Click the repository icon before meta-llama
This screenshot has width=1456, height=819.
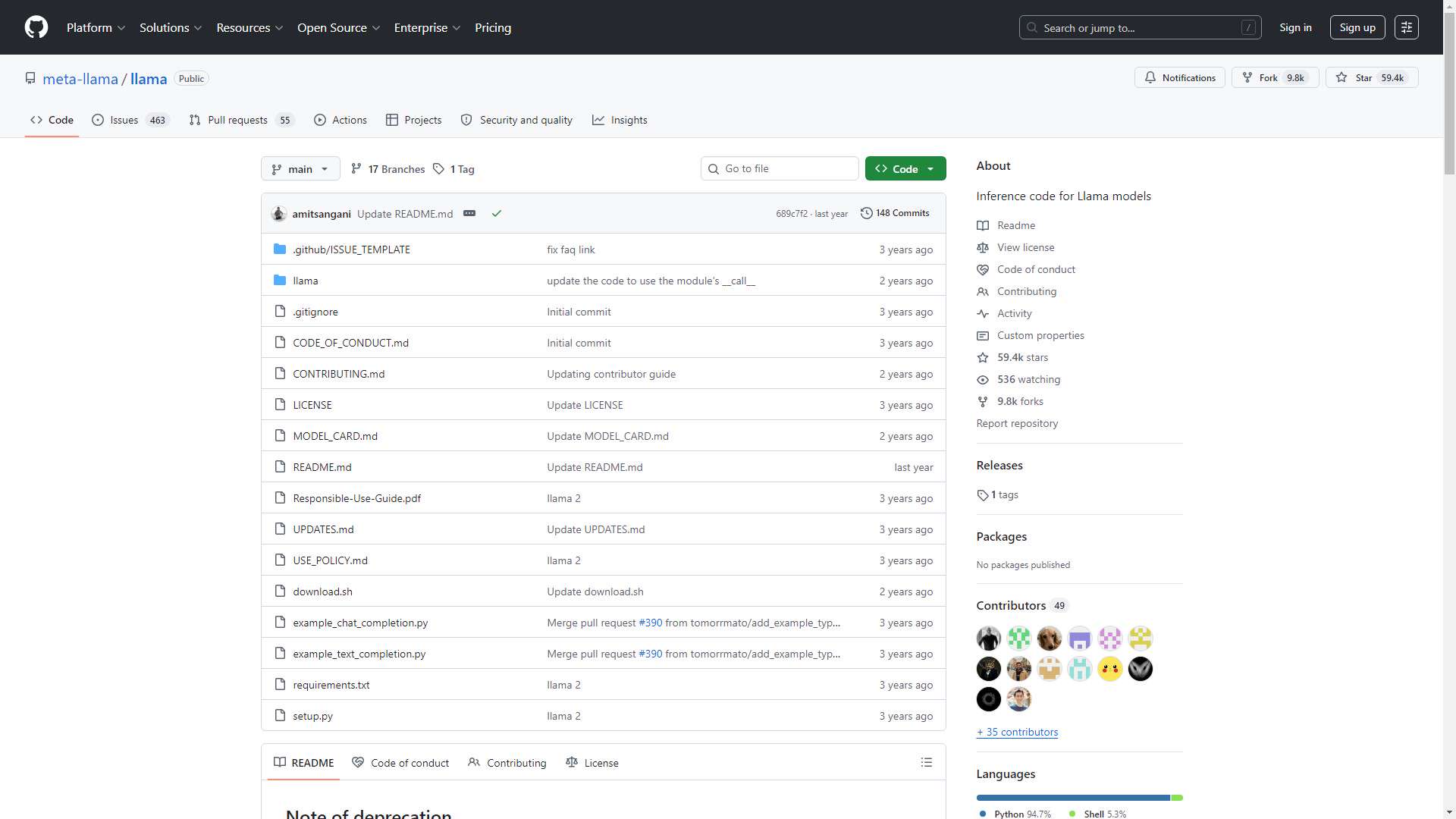(x=30, y=78)
